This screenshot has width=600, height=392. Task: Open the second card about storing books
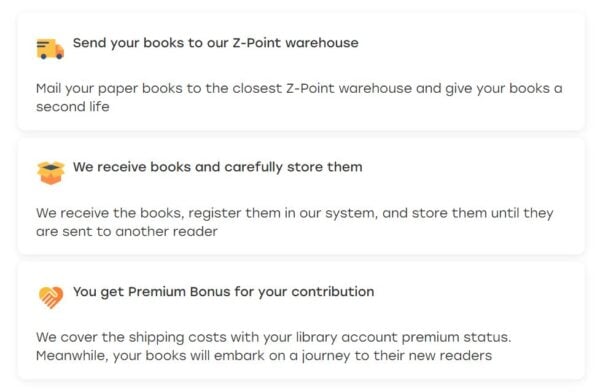click(x=301, y=196)
